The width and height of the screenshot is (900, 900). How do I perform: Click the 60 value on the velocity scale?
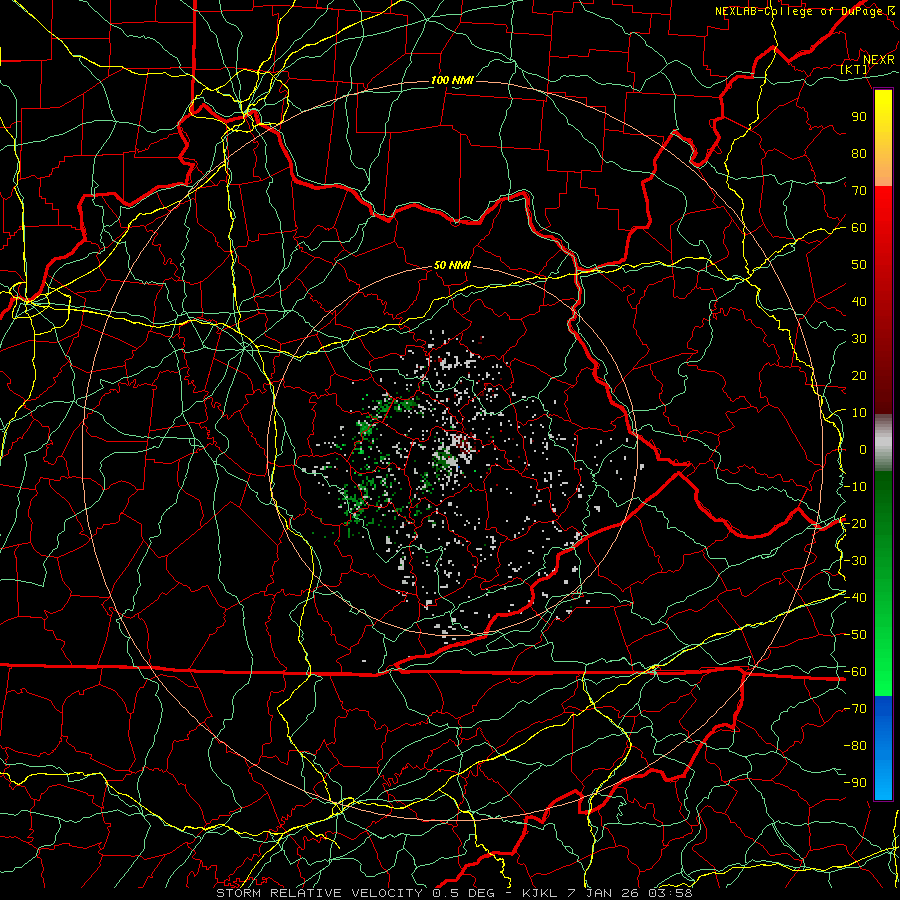coord(859,227)
